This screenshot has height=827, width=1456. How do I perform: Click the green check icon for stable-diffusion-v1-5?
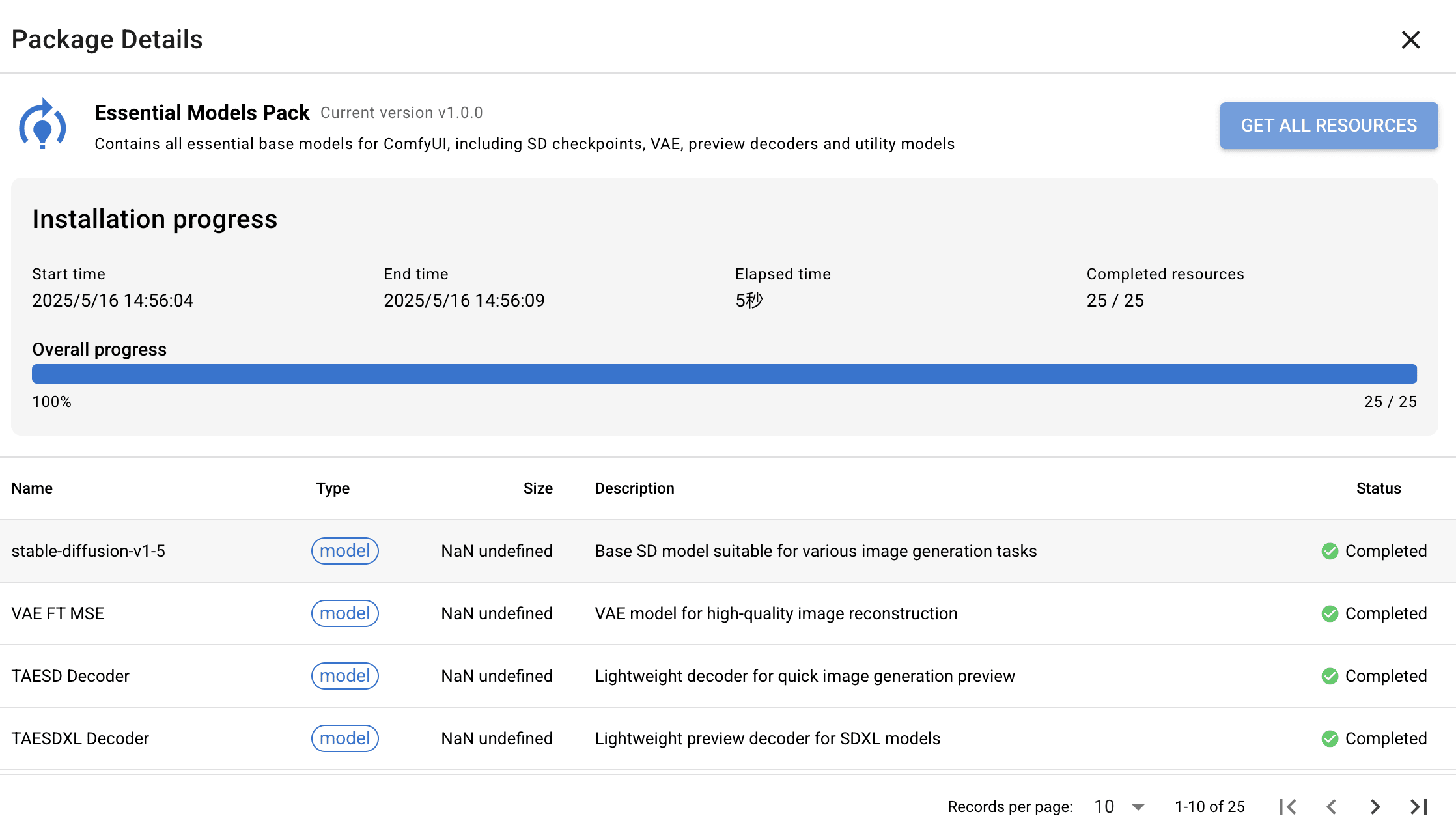(x=1330, y=551)
